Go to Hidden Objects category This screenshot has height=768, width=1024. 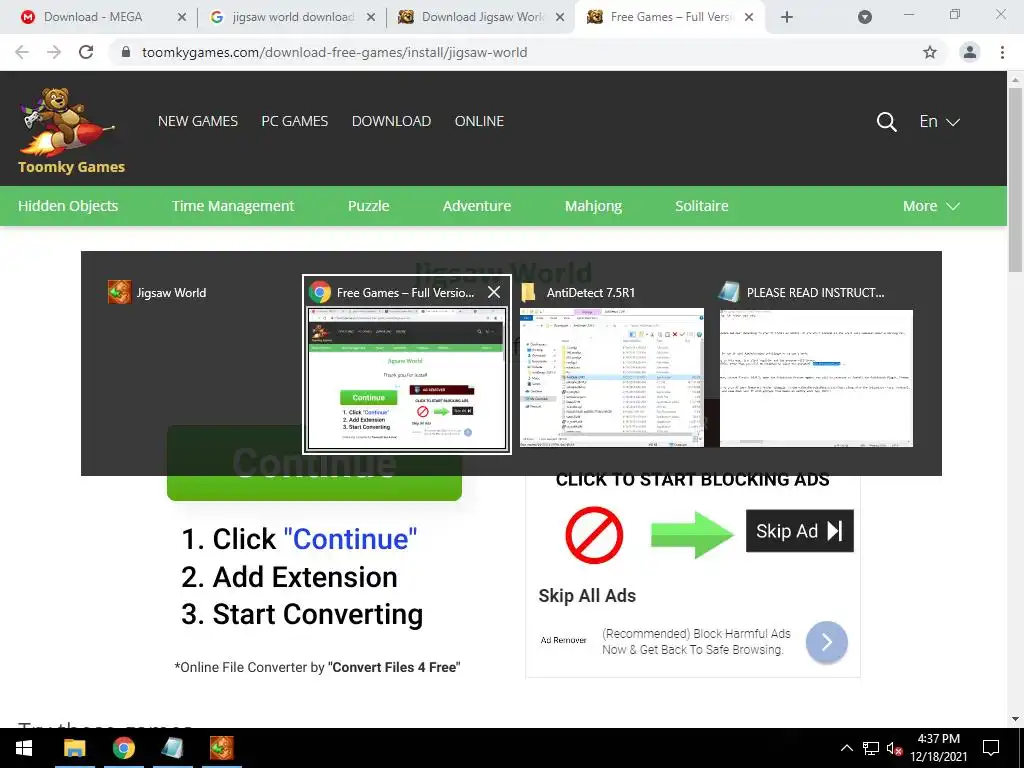(x=68, y=206)
